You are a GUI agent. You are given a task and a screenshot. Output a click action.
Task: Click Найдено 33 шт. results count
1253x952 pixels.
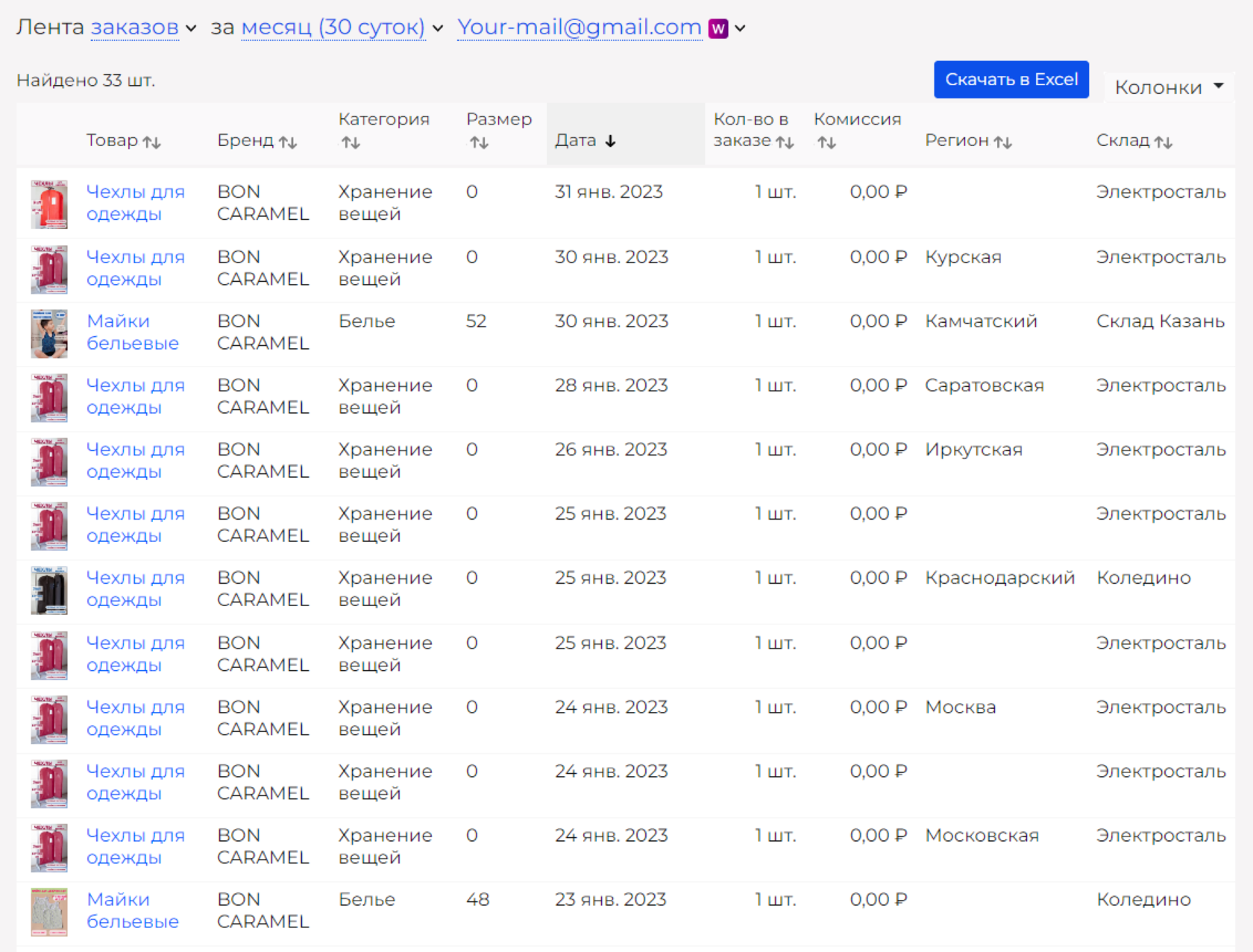86,81
